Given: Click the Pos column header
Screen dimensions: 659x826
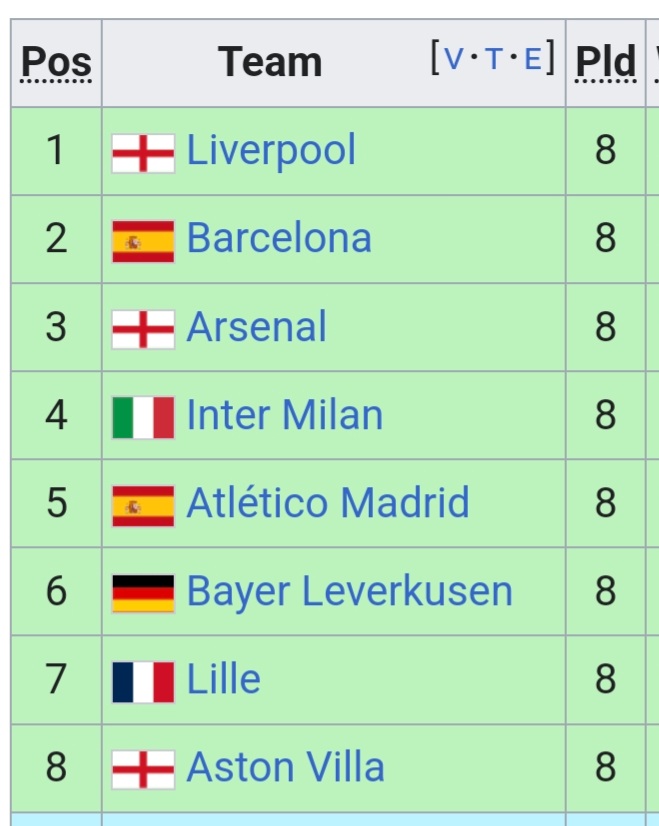Looking at the screenshot, I should 56,63.
